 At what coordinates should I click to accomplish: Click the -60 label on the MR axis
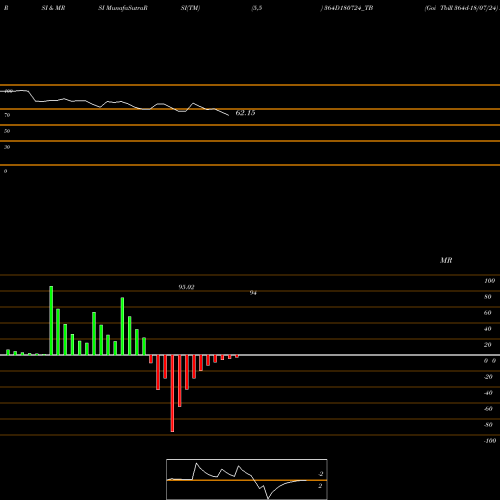click(x=488, y=409)
